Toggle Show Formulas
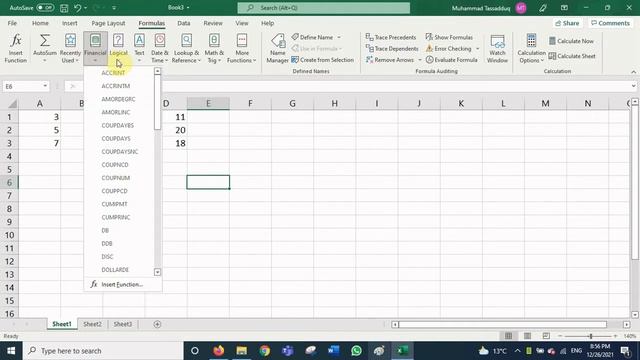This screenshot has height=360, width=640. [449, 37]
